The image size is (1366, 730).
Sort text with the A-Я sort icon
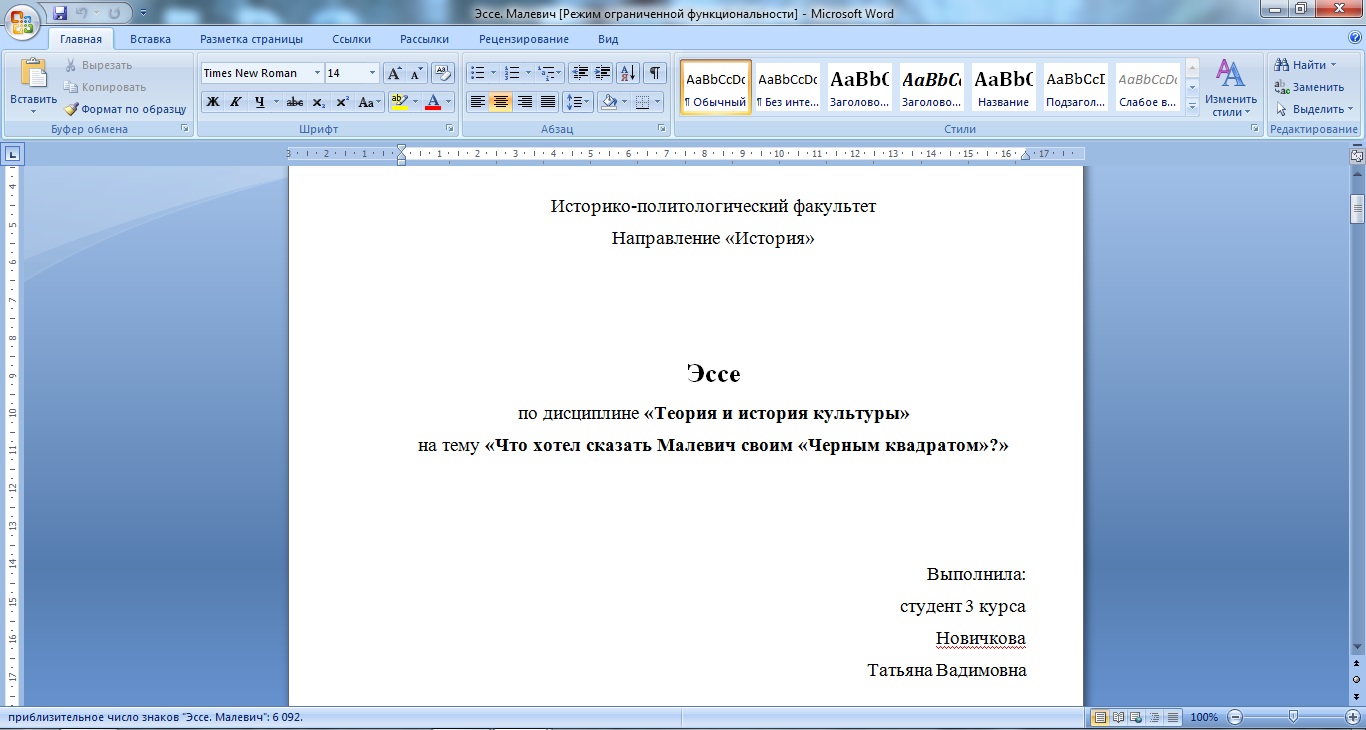[x=628, y=73]
